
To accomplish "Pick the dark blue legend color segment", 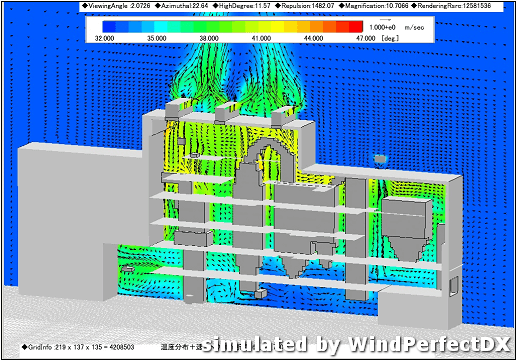I will (x=109, y=27).
